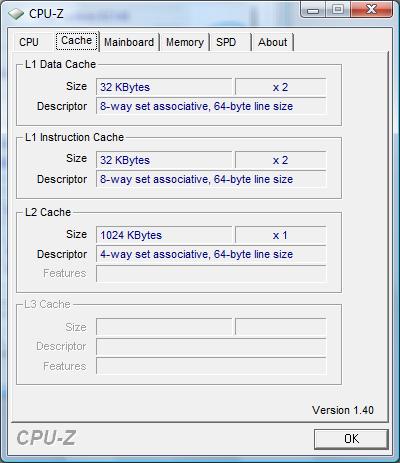The image size is (400, 463).
Task: Click the empty L2 Cache Features field
Action: [x=211, y=273]
